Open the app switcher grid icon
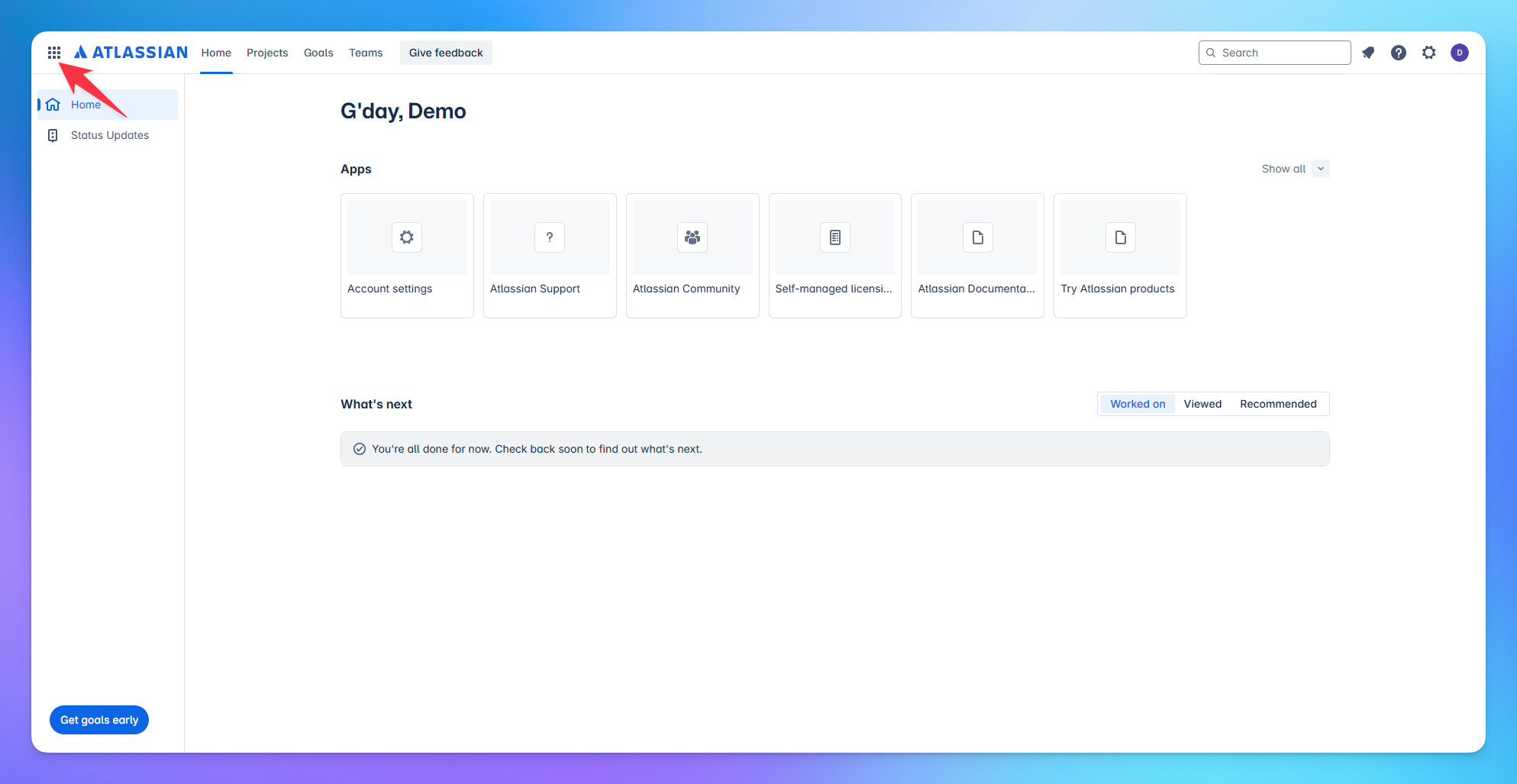1517x784 pixels. 54,53
